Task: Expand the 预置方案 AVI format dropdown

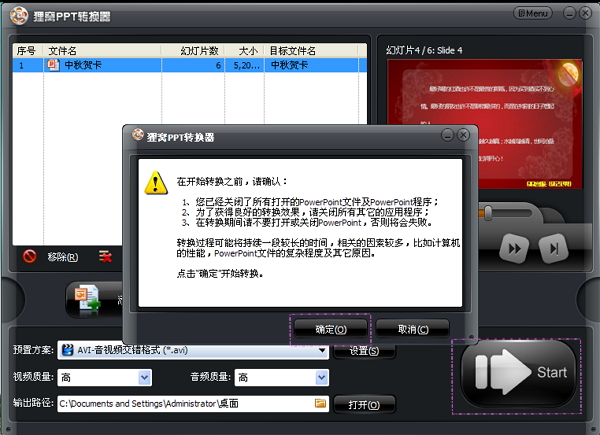Action: tap(322, 350)
